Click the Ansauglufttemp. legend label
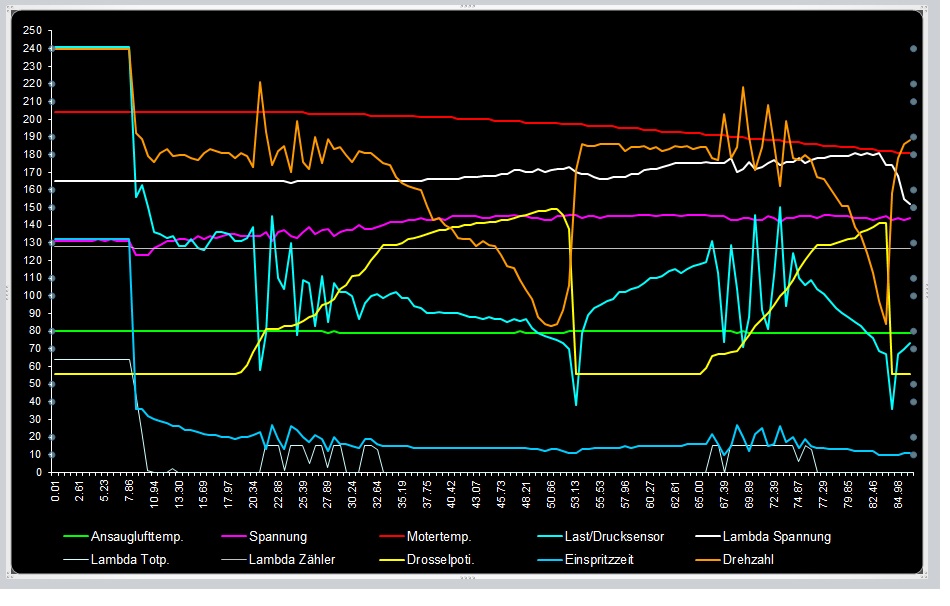 (x=136, y=537)
